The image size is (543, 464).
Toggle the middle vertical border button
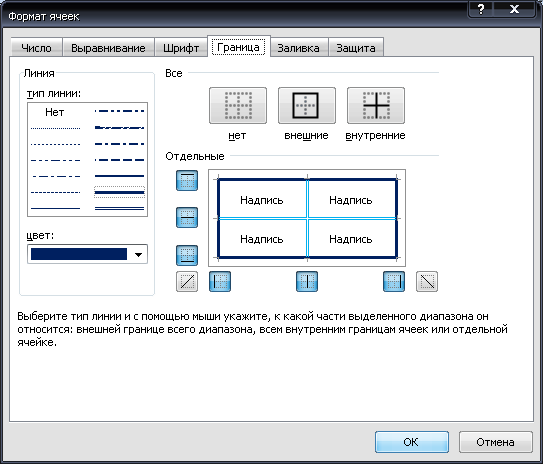tap(307, 281)
